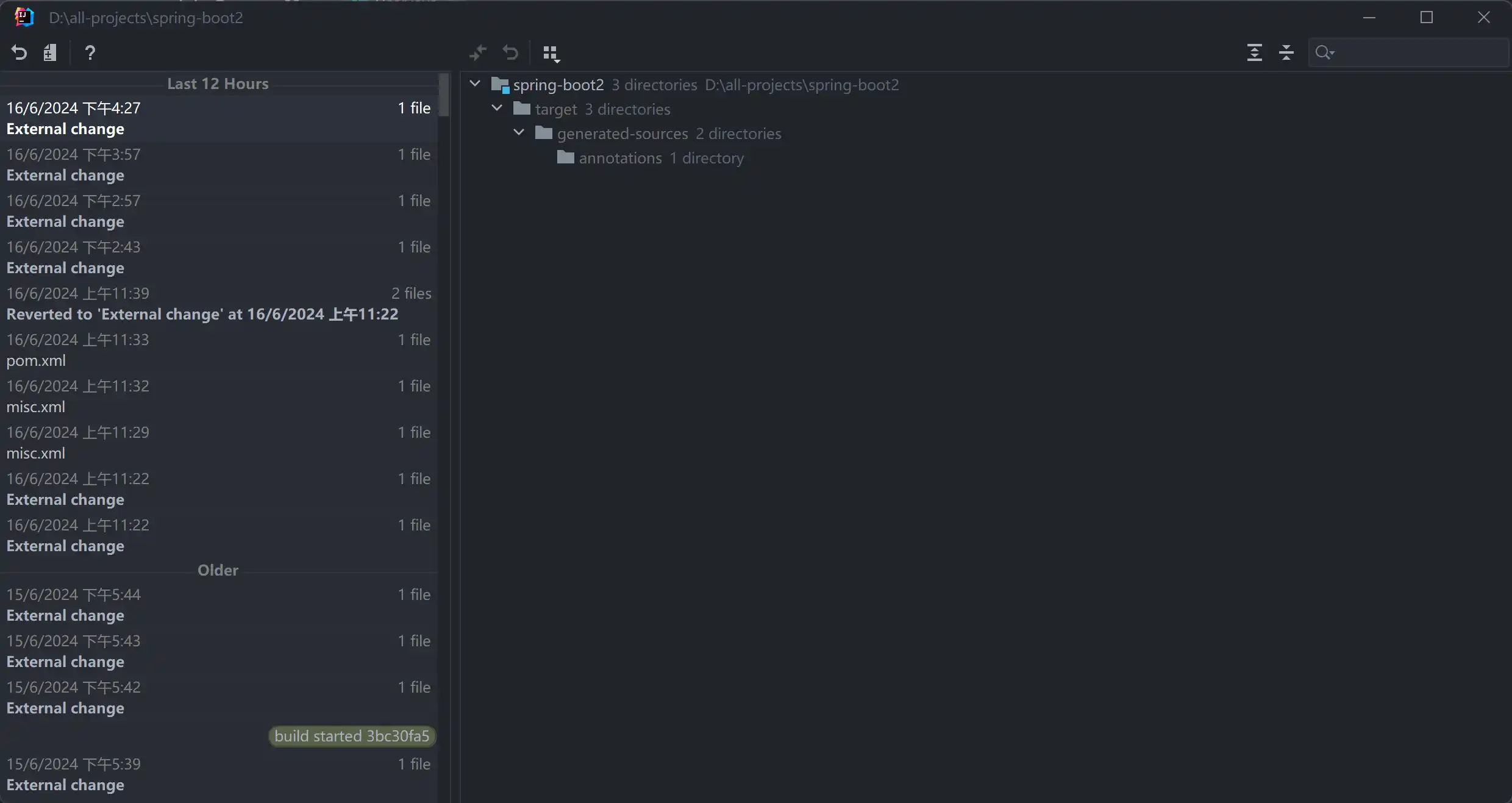
Task: Close the Local History window
Action: [1484, 18]
